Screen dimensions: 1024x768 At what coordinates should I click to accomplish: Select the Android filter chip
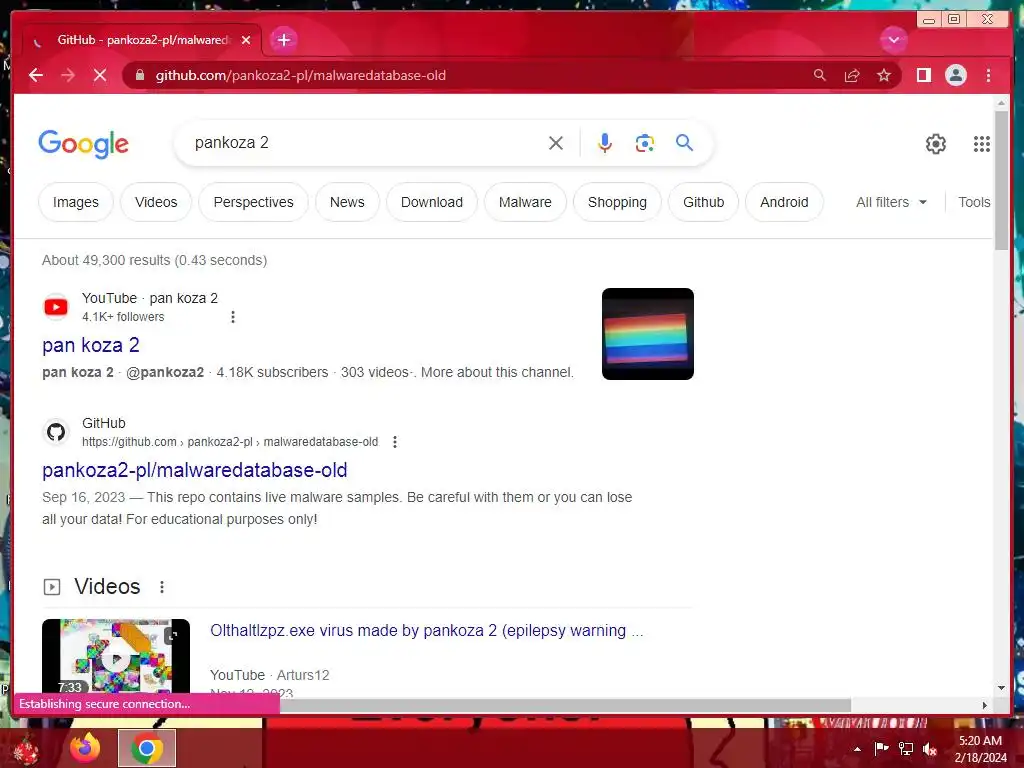tap(784, 202)
